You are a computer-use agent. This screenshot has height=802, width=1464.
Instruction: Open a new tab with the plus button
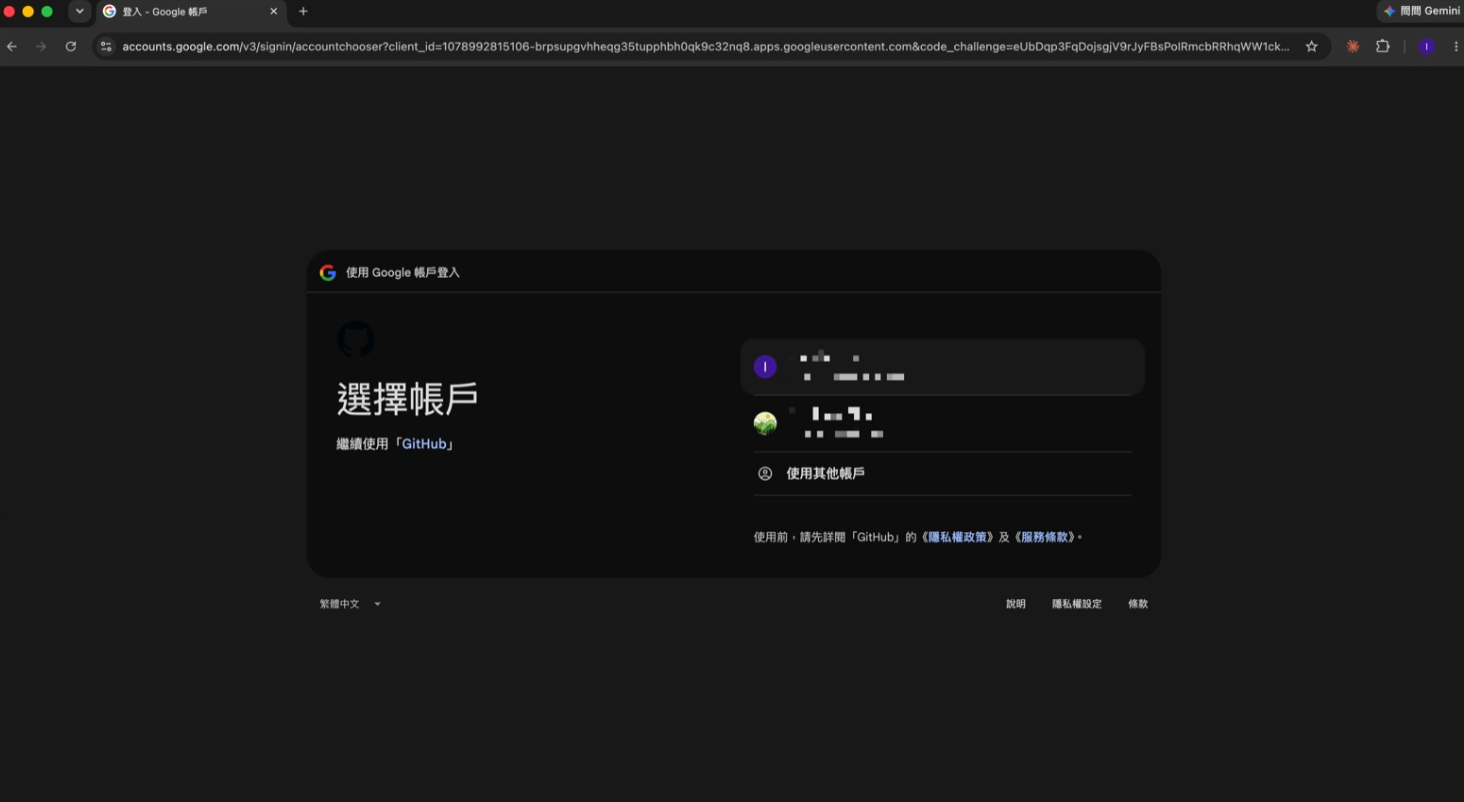pos(303,11)
